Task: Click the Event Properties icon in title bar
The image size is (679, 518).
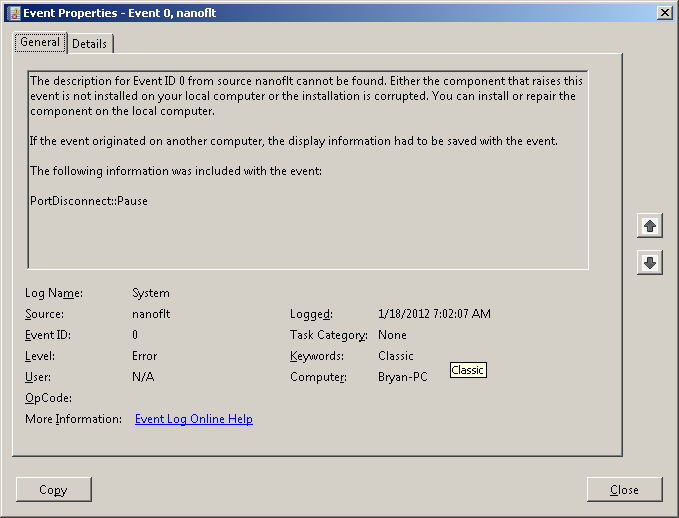Action: click(13, 12)
